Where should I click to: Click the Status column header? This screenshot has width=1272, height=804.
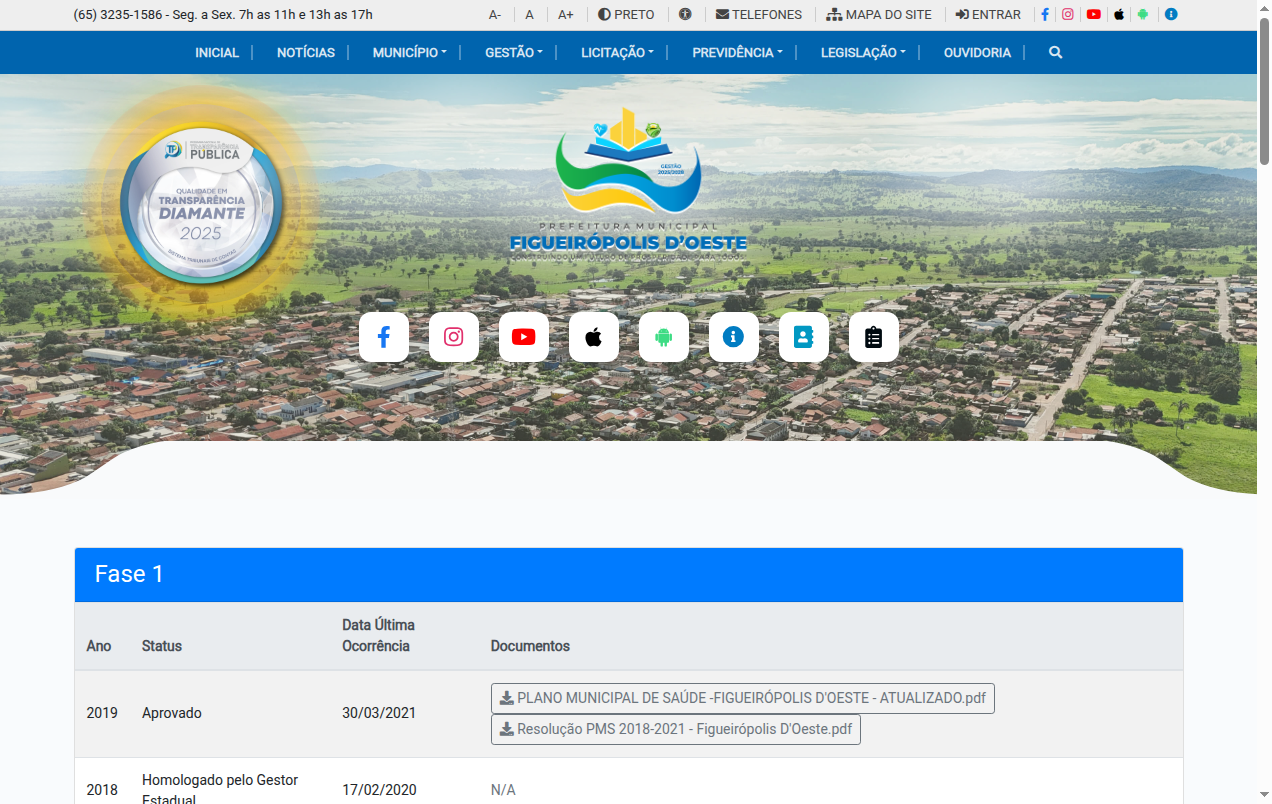(x=162, y=646)
